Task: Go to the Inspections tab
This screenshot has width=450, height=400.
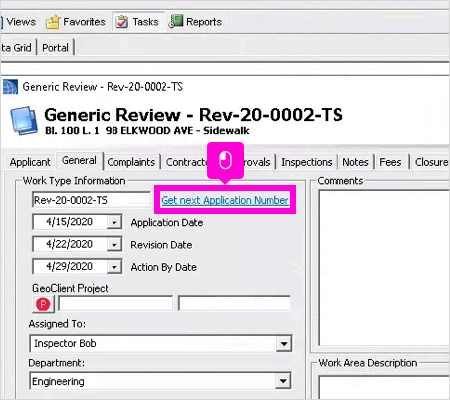Action: 307,162
